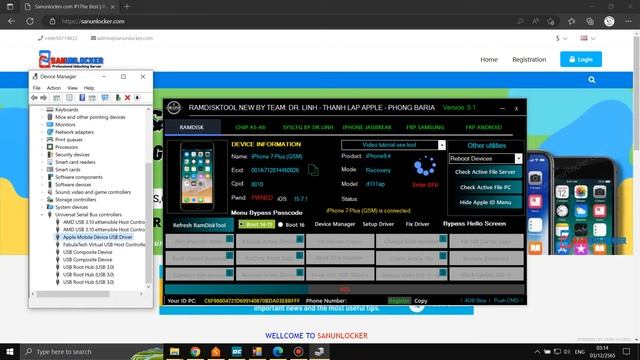Open a new browser tab with plus icon
This screenshot has height=360, width=640.
pos(127,7)
